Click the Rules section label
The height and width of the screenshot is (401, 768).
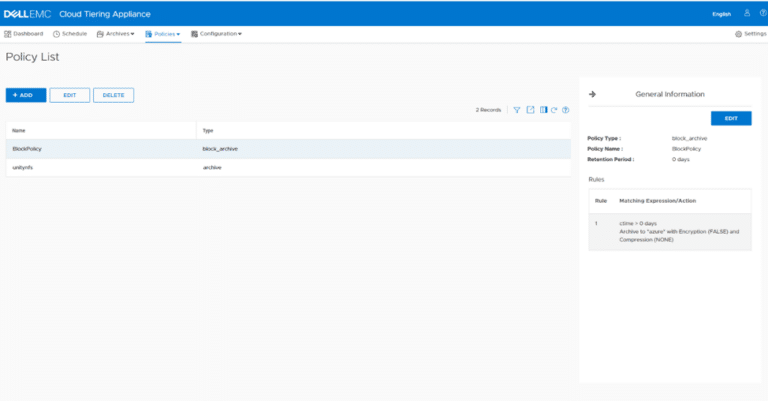click(x=596, y=180)
